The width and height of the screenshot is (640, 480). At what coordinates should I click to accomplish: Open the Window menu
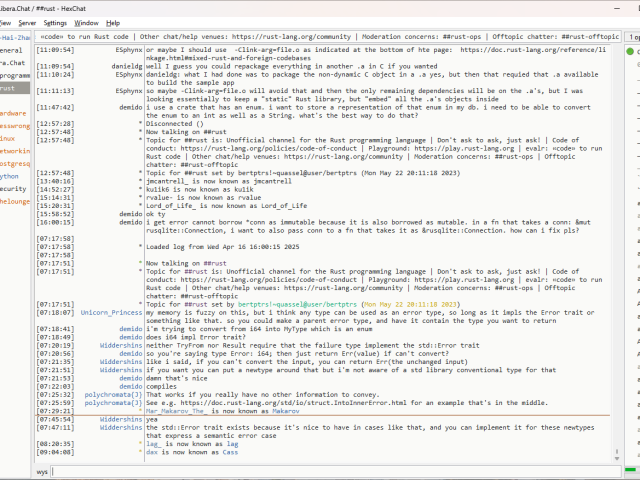(87, 22)
